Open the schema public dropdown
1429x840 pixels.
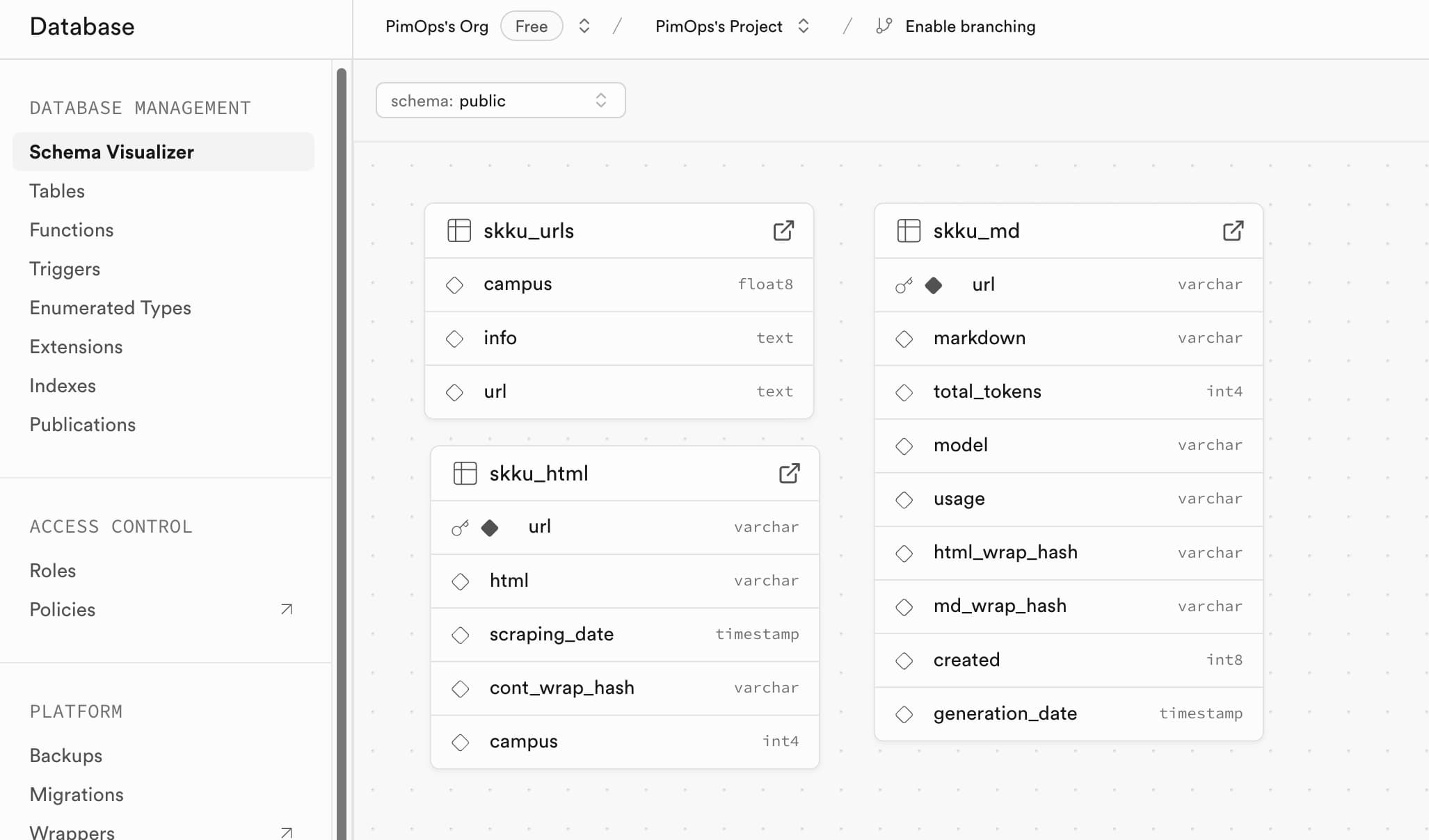(500, 101)
